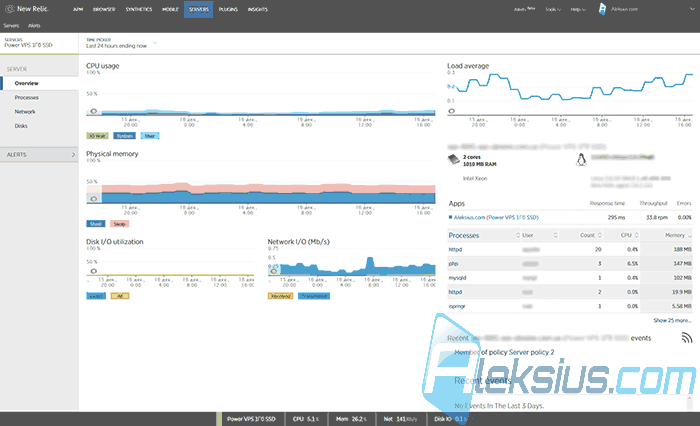
Task: Click the 295 ms response time value
Action: pos(616,217)
